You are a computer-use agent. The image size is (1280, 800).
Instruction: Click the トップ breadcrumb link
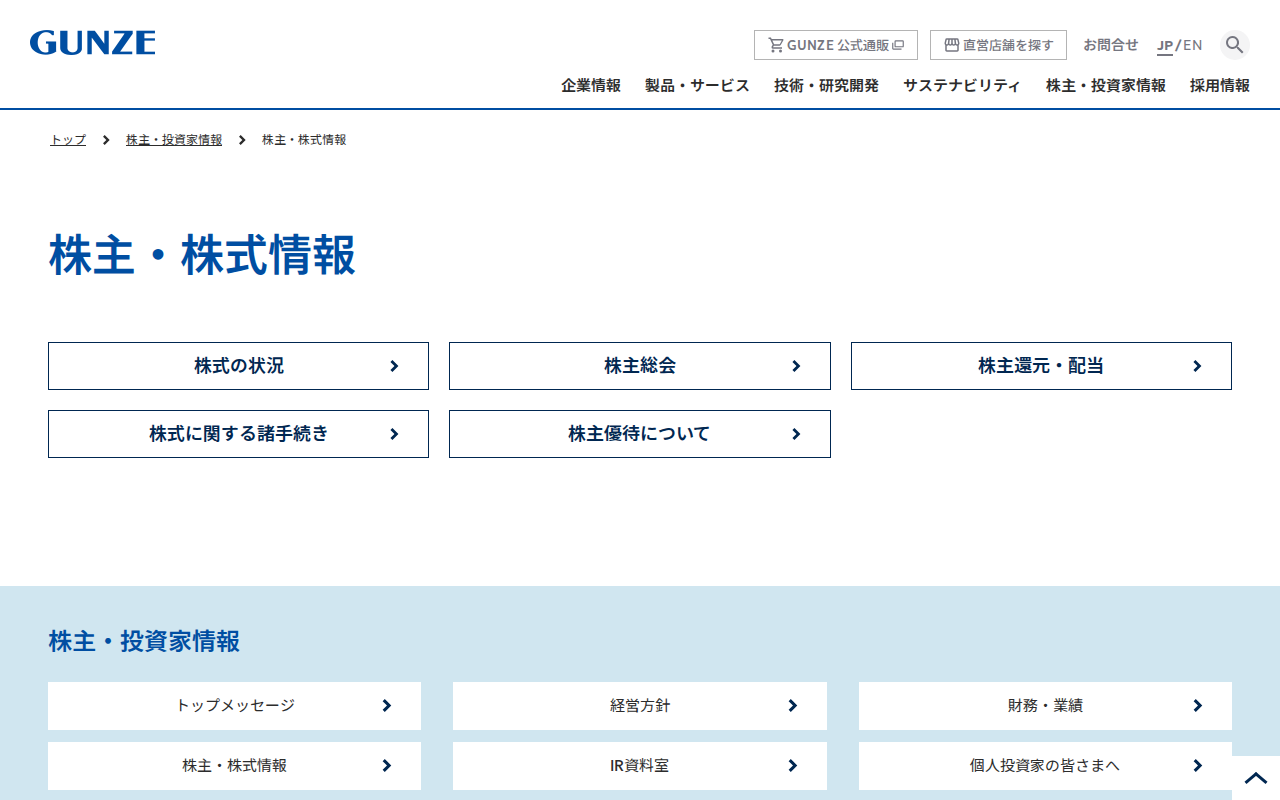click(68, 140)
